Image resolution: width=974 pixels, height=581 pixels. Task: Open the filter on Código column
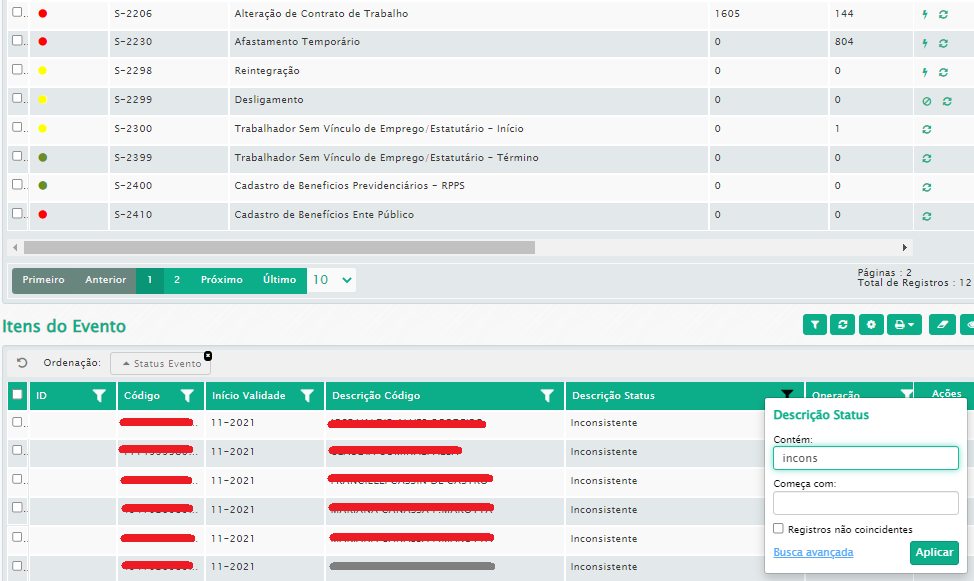[187, 396]
